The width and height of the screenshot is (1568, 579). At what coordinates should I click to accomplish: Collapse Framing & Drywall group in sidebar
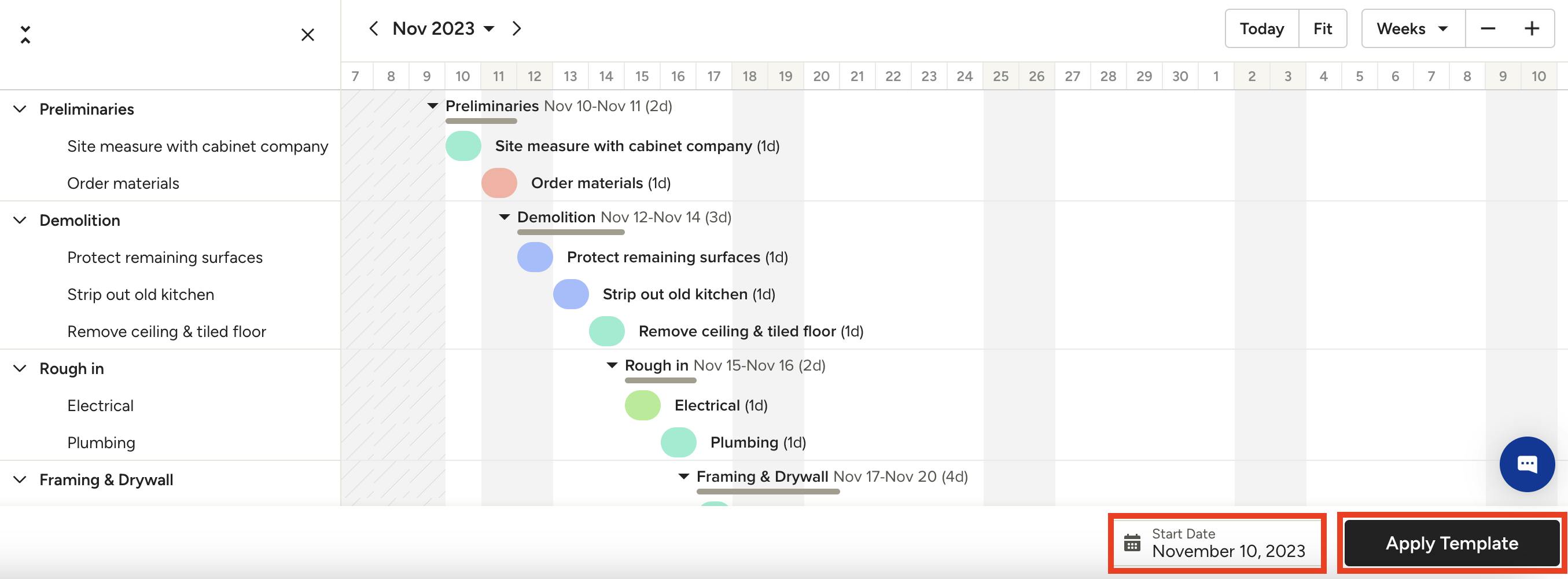click(20, 480)
